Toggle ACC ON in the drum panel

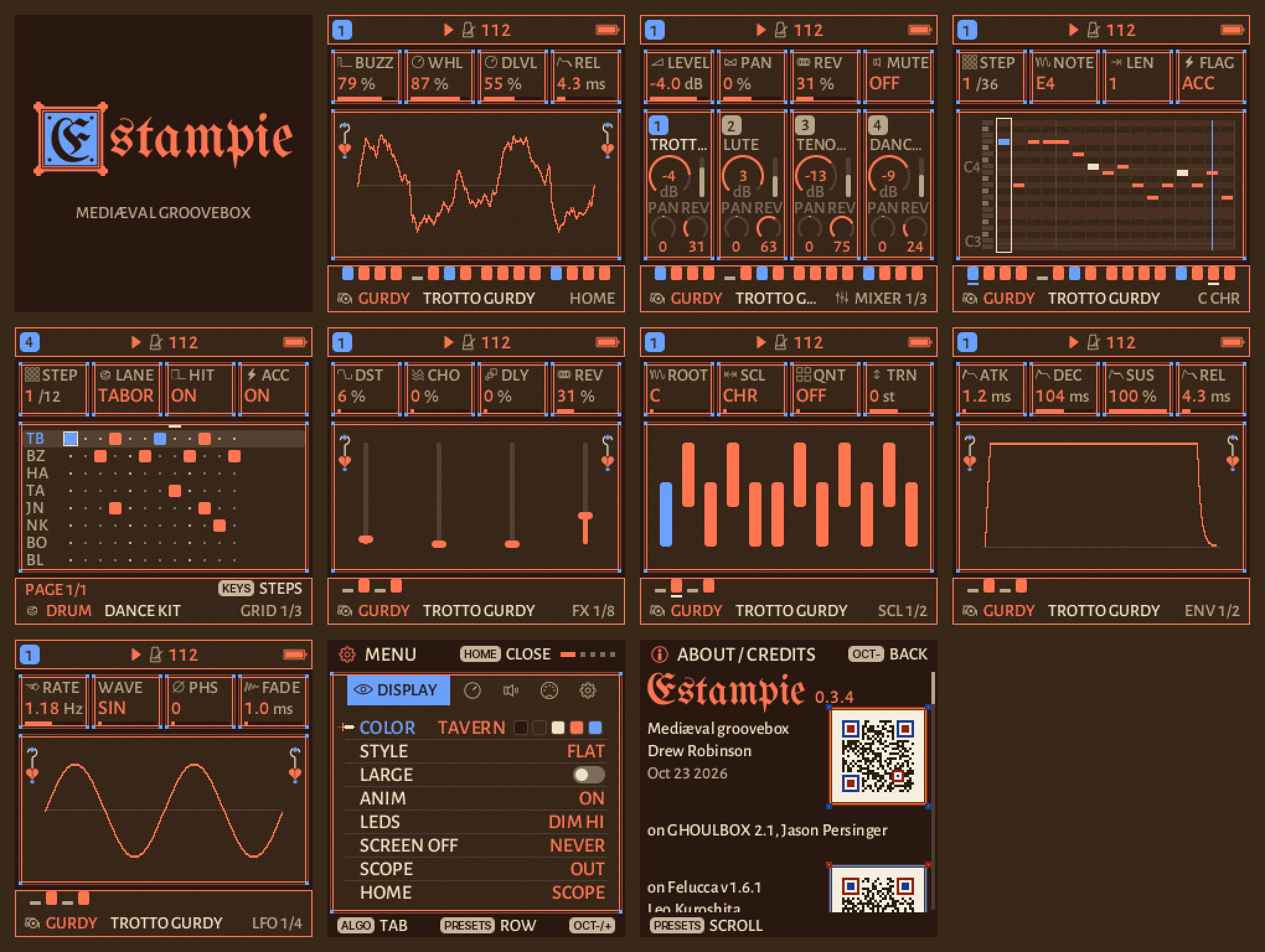click(273, 389)
